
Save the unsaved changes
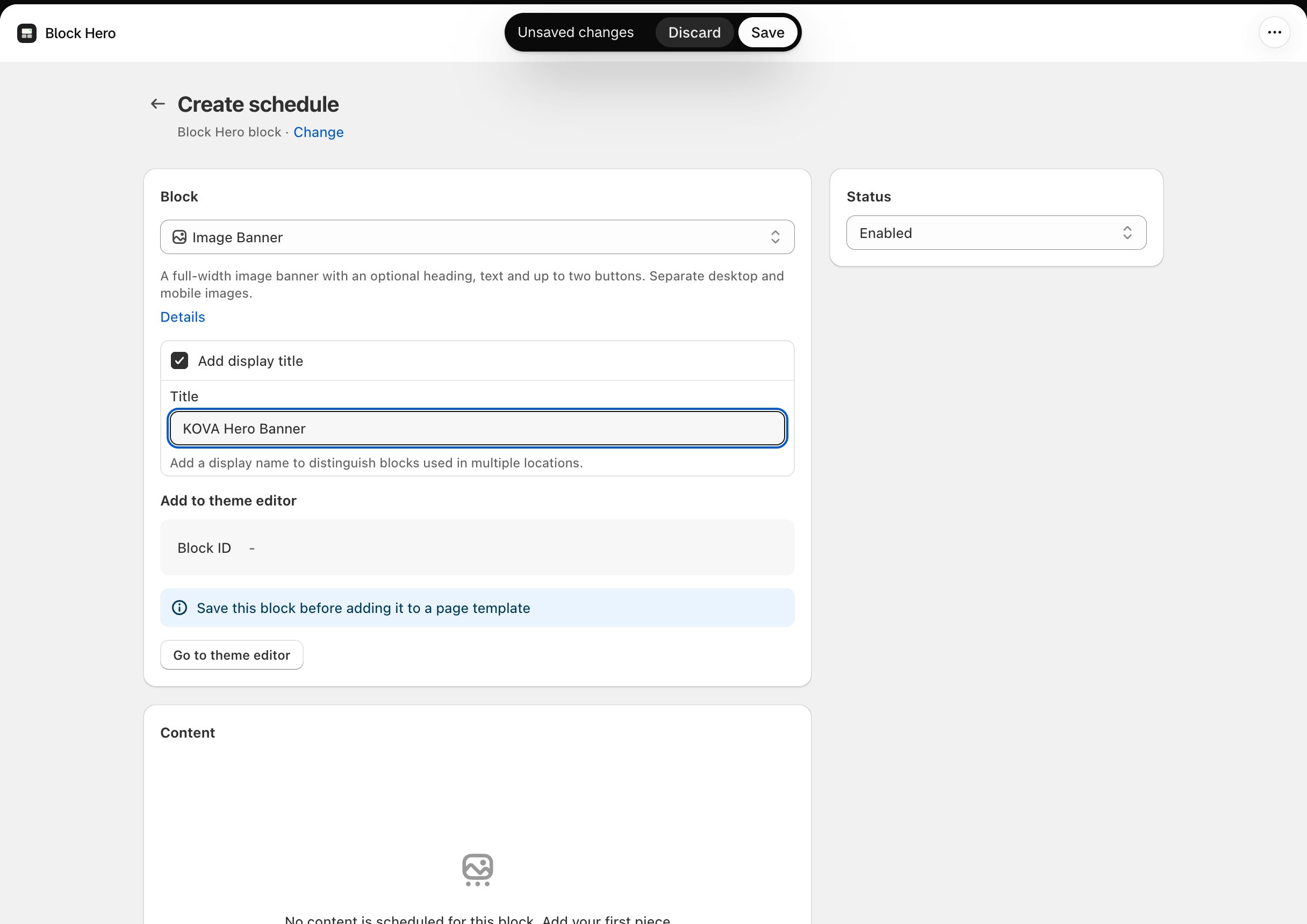pos(767,32)
